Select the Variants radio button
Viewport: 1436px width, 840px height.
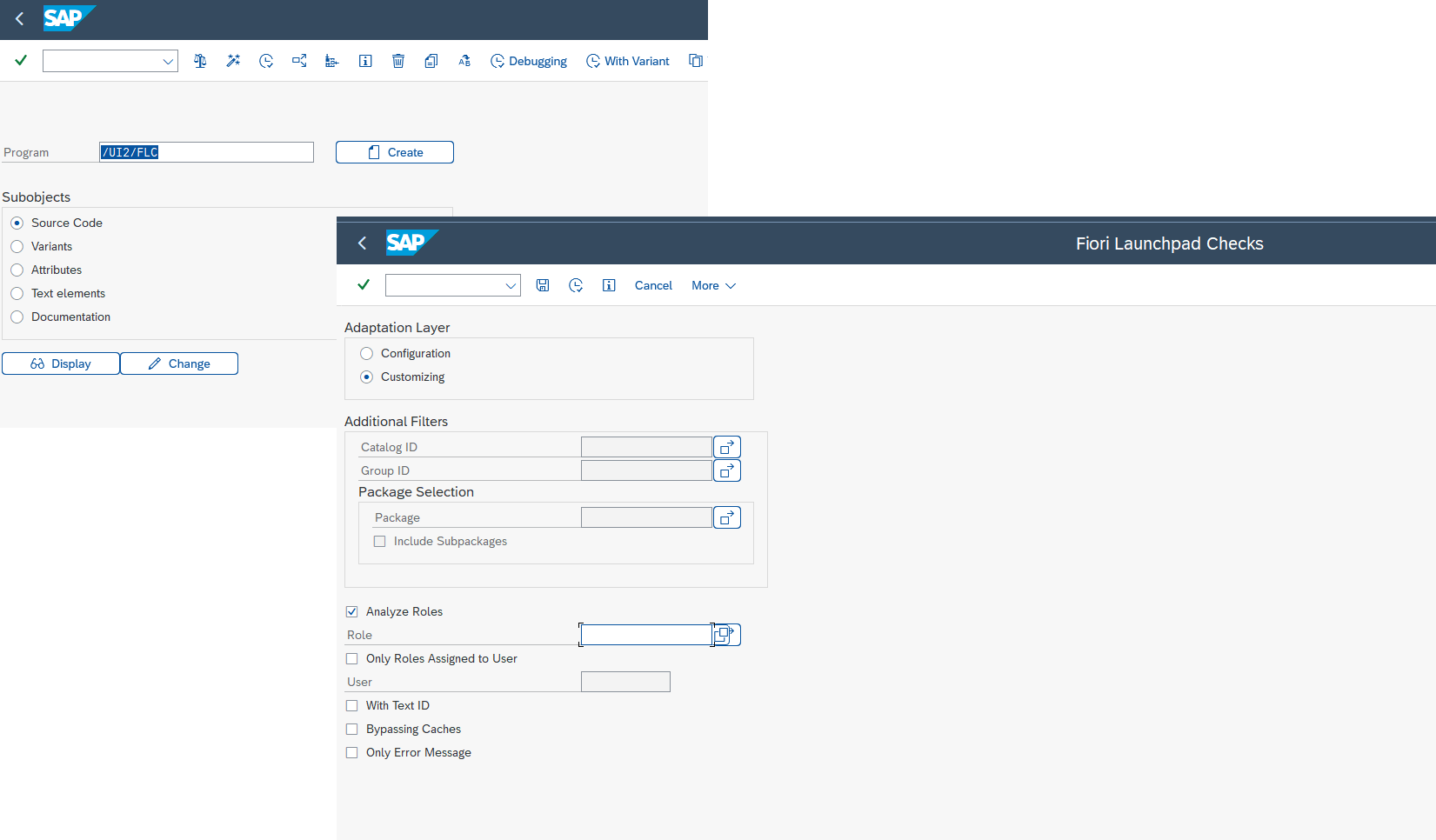point(17,246)
